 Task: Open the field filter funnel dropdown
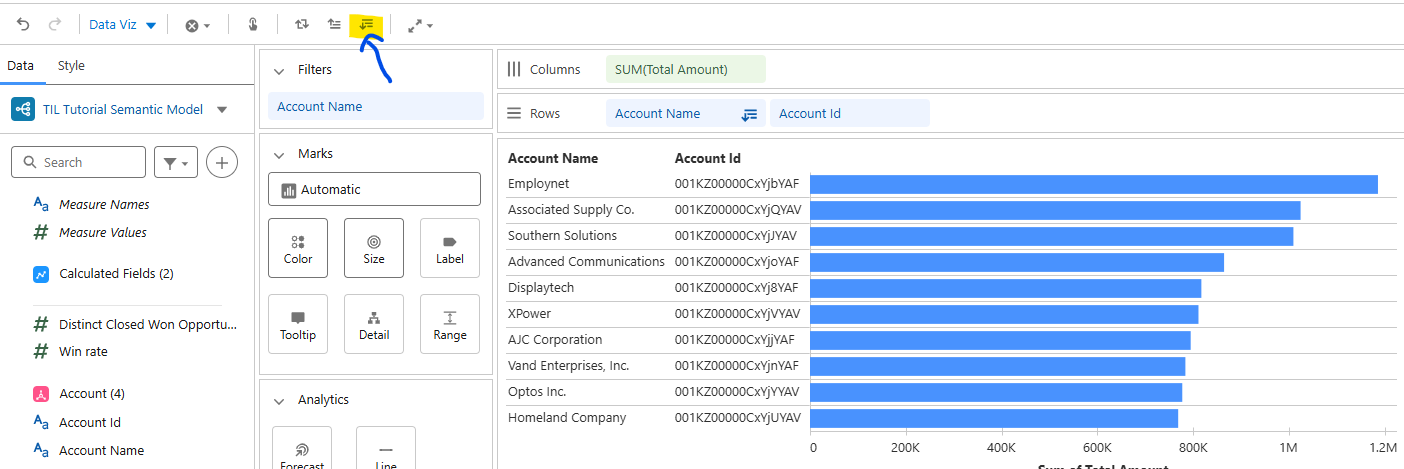(176, 162)
